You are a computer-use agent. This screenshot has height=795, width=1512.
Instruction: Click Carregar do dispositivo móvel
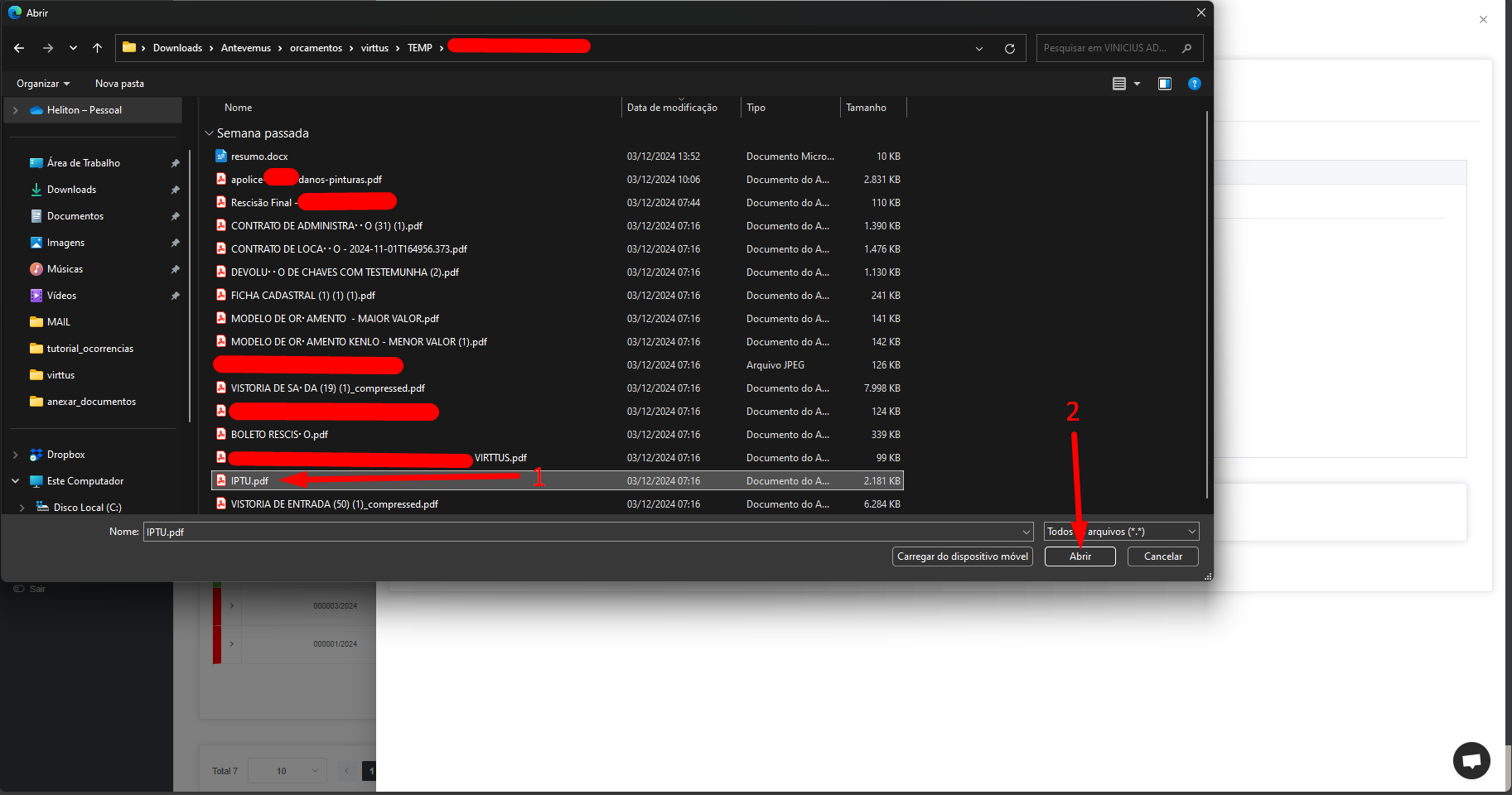(x=962, y=556)
